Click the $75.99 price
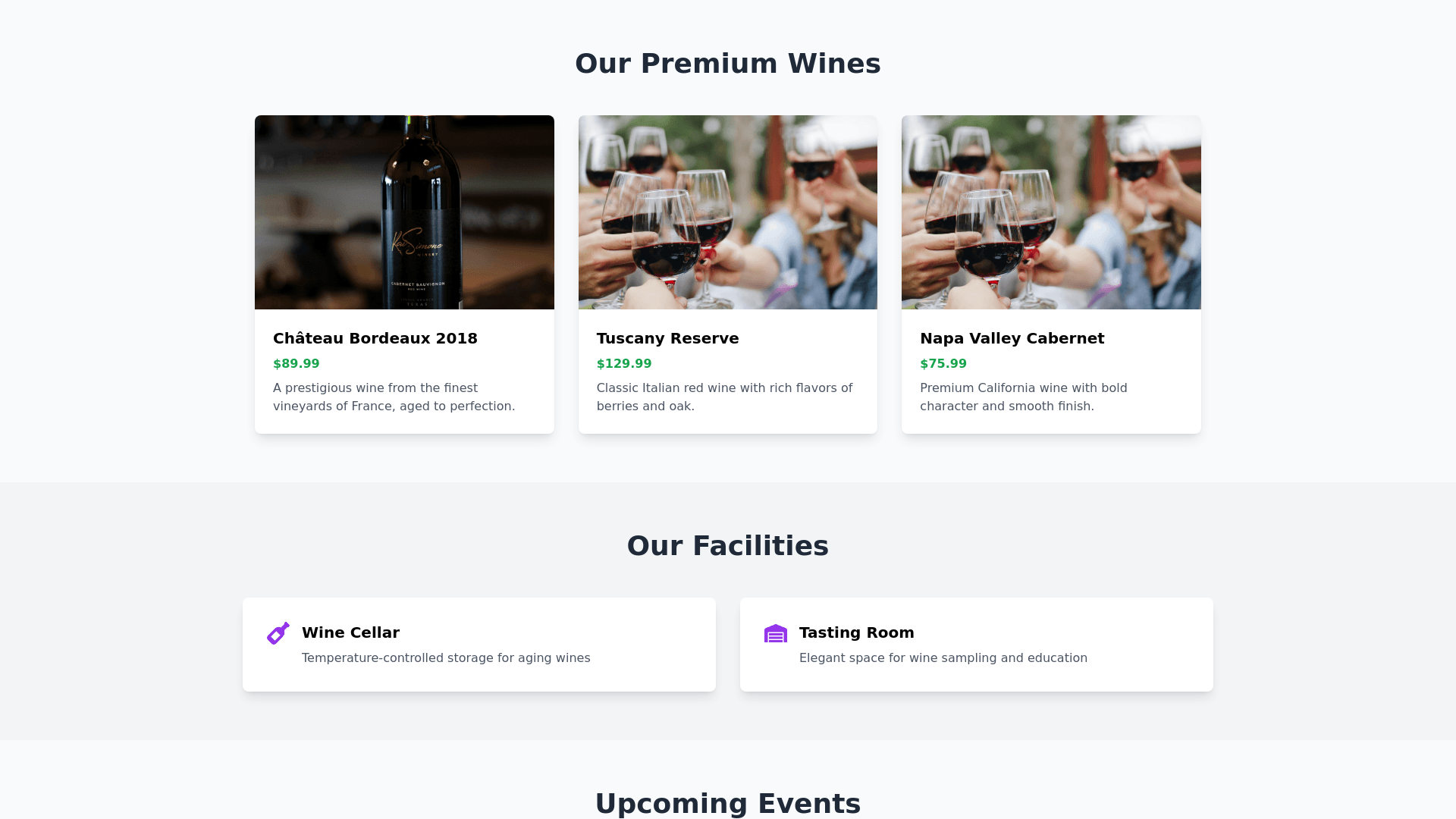1456x819 pixels. pos(943,364)
